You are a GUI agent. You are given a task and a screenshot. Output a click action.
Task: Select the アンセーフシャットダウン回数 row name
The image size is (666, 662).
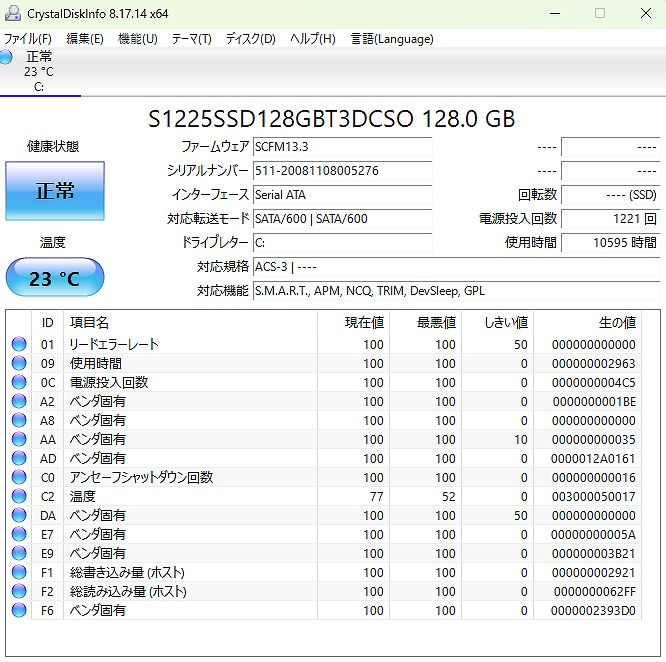[141, 477]
